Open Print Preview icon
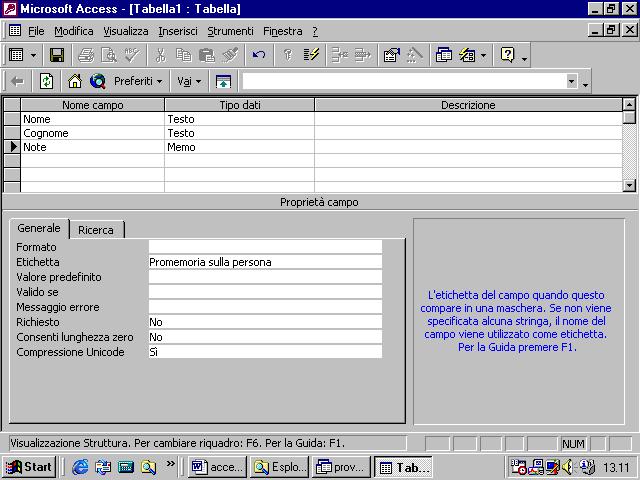The image size is (640, 480). tap(109, 55)
